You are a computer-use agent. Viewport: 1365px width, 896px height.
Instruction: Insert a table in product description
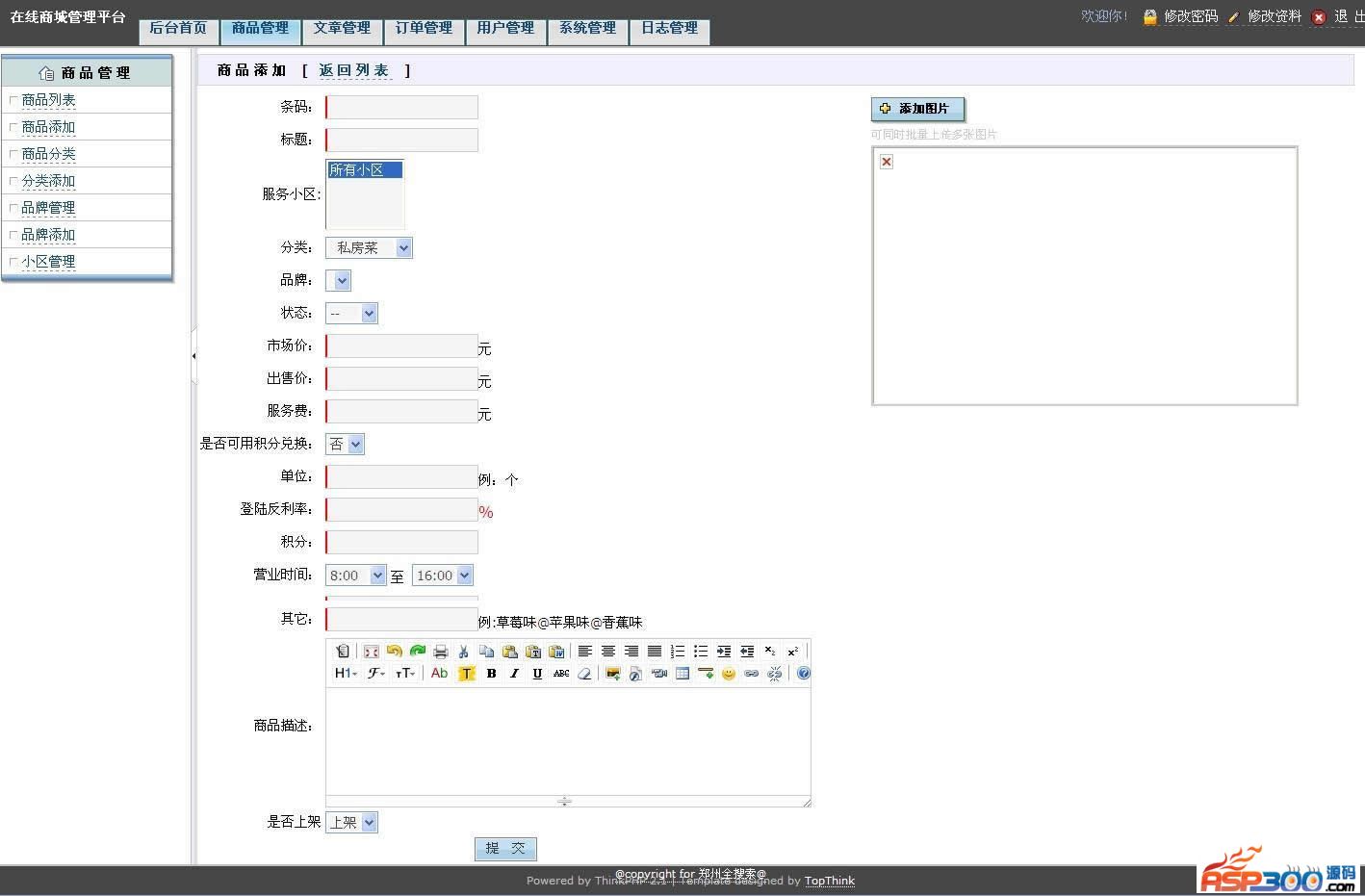coord(682,674)
